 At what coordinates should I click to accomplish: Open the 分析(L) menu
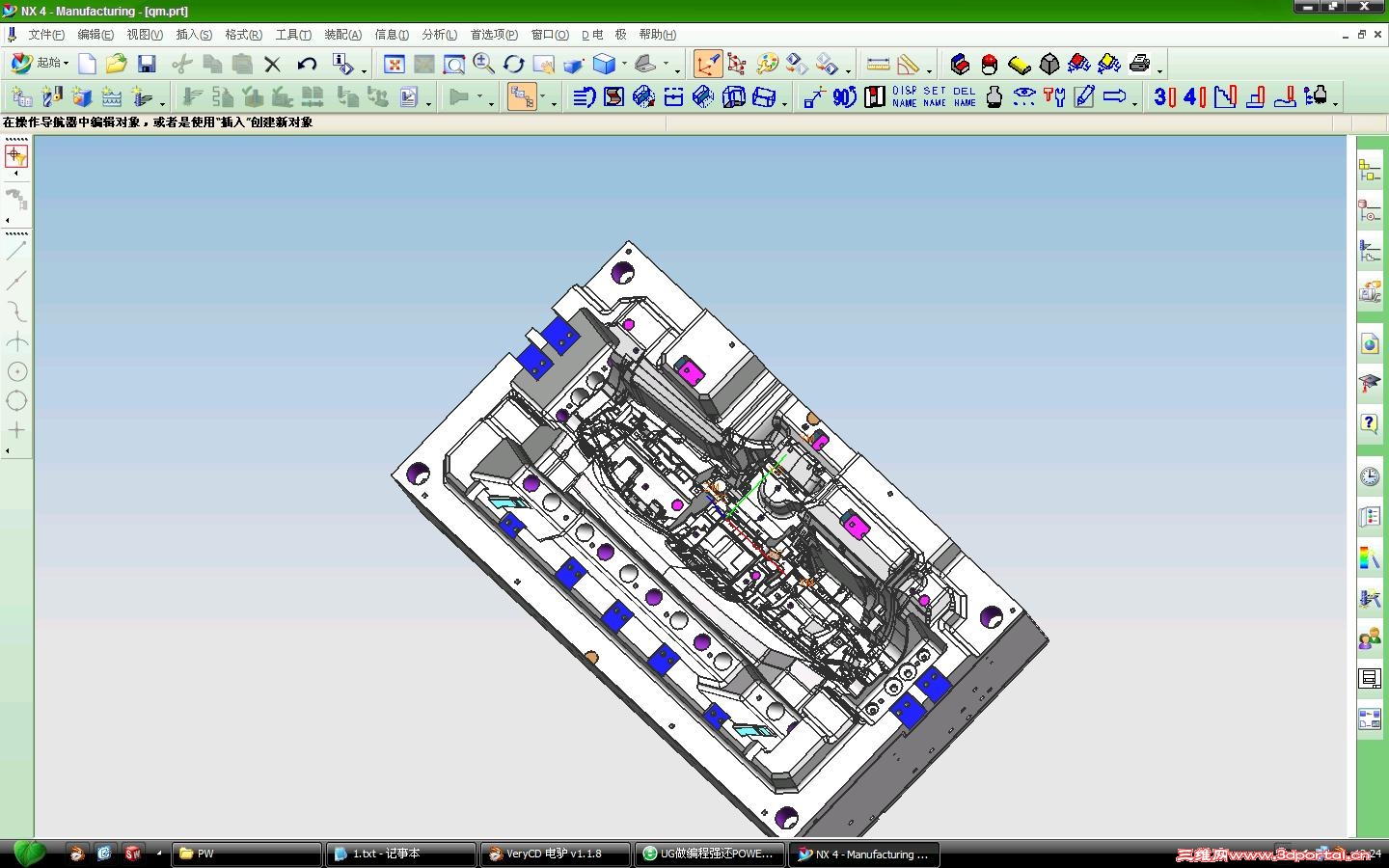440,35
